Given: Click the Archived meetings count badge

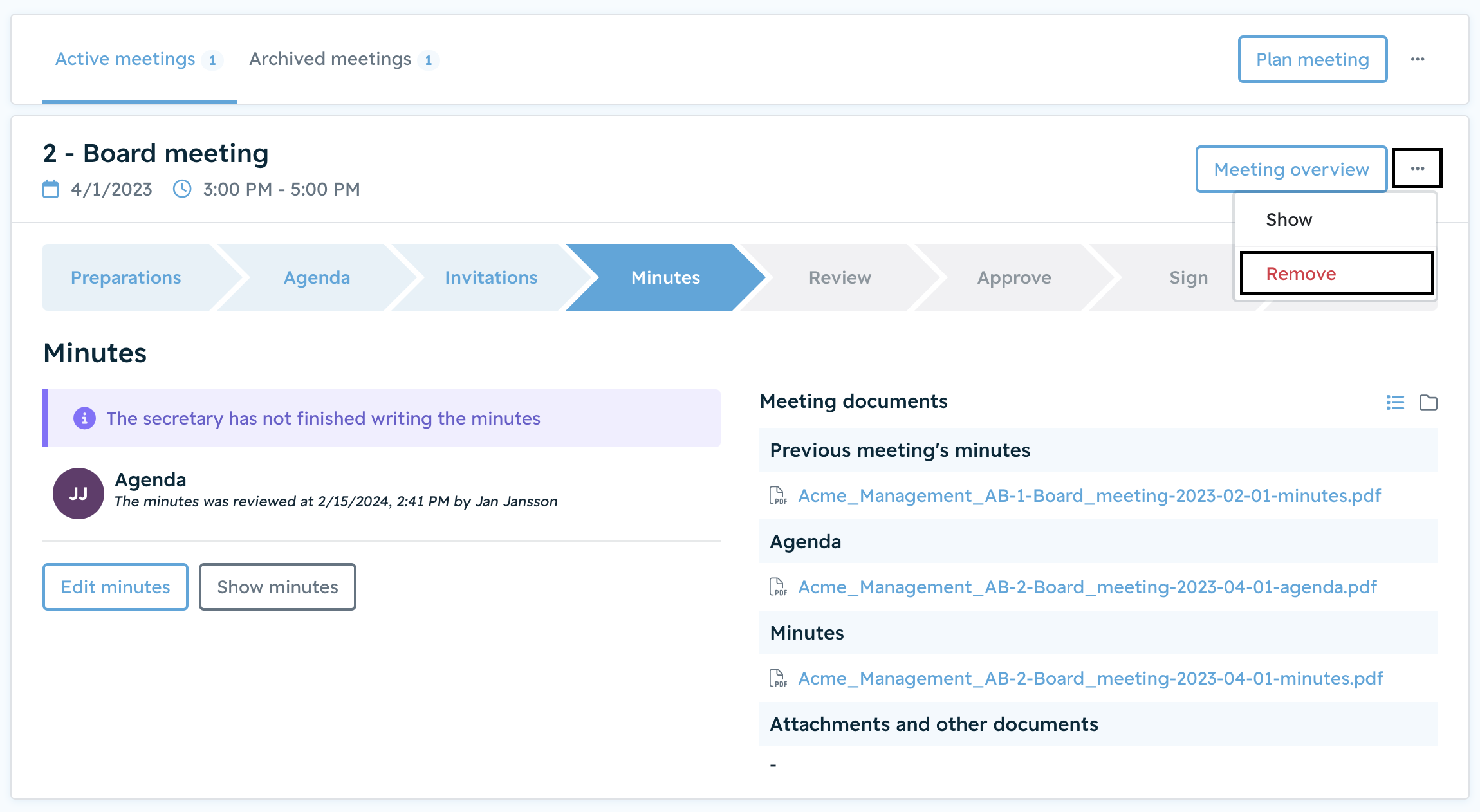Looking at the screenshot, I should coord(429,60).
